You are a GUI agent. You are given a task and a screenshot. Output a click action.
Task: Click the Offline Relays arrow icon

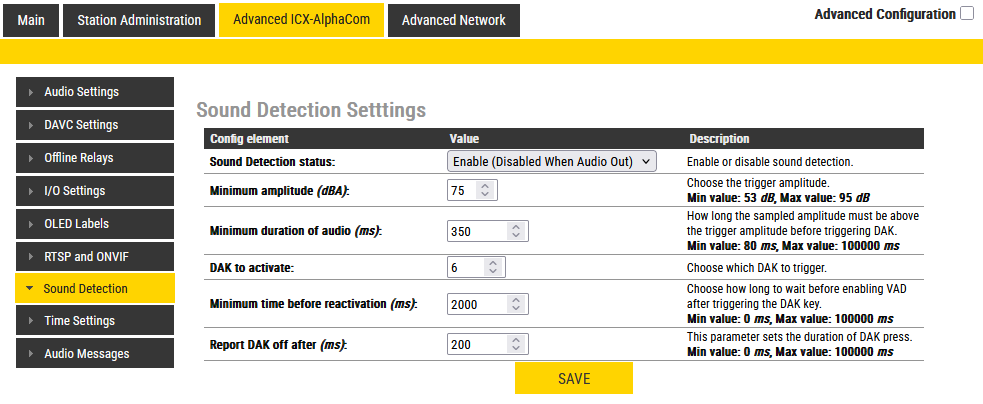click(x=32, y=159)
